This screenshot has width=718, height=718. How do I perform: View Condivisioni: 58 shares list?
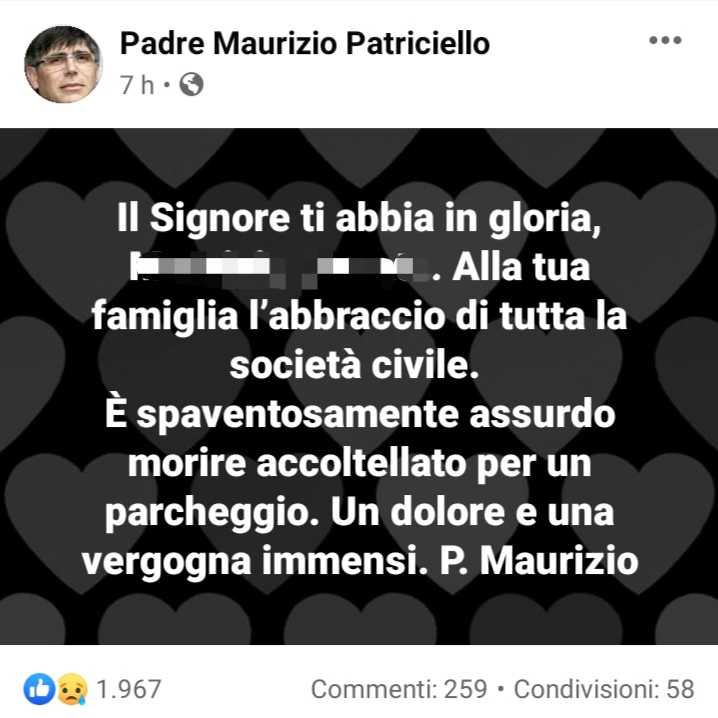(x=604, y=689)
